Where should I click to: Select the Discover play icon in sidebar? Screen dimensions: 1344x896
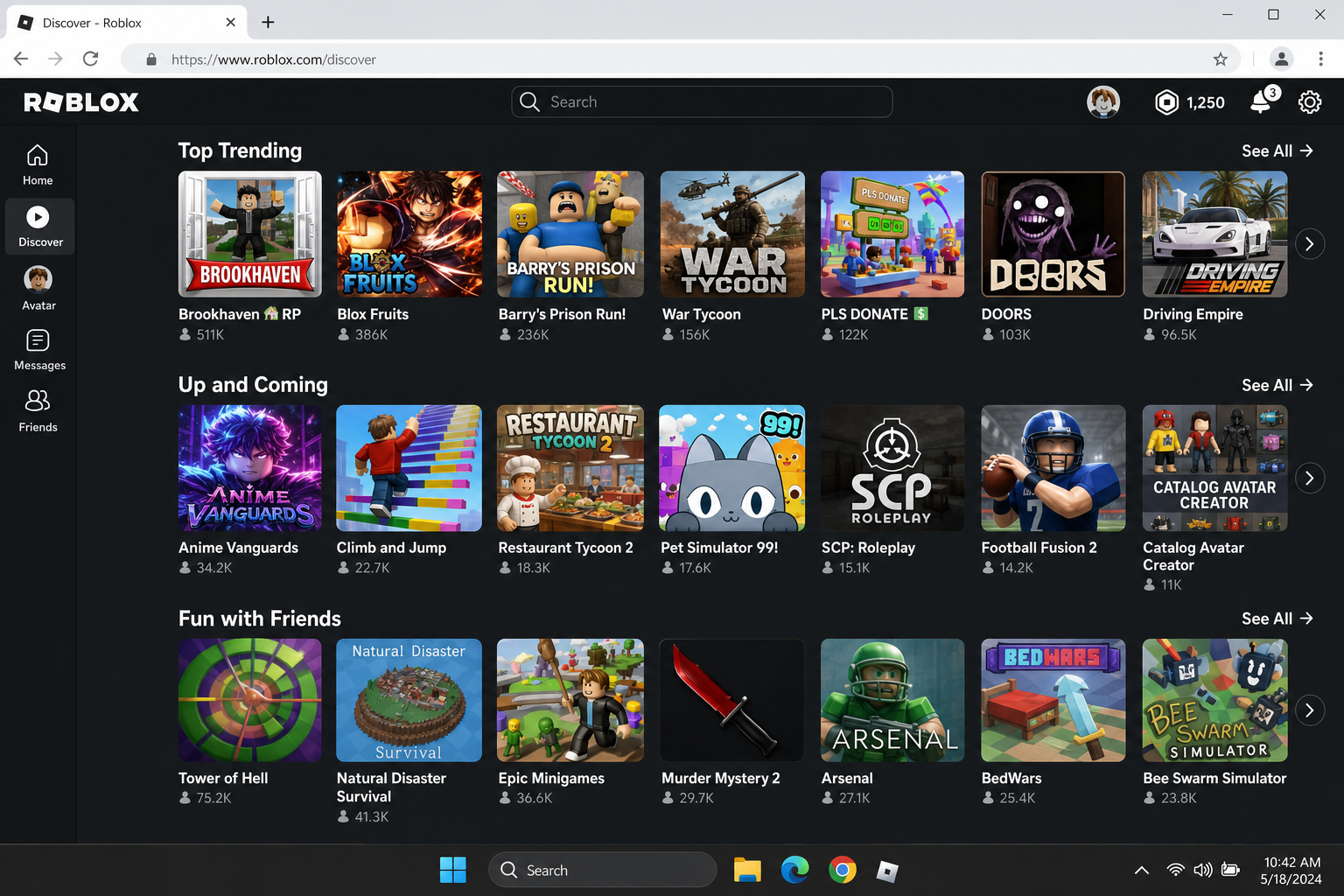coord(38,217)
